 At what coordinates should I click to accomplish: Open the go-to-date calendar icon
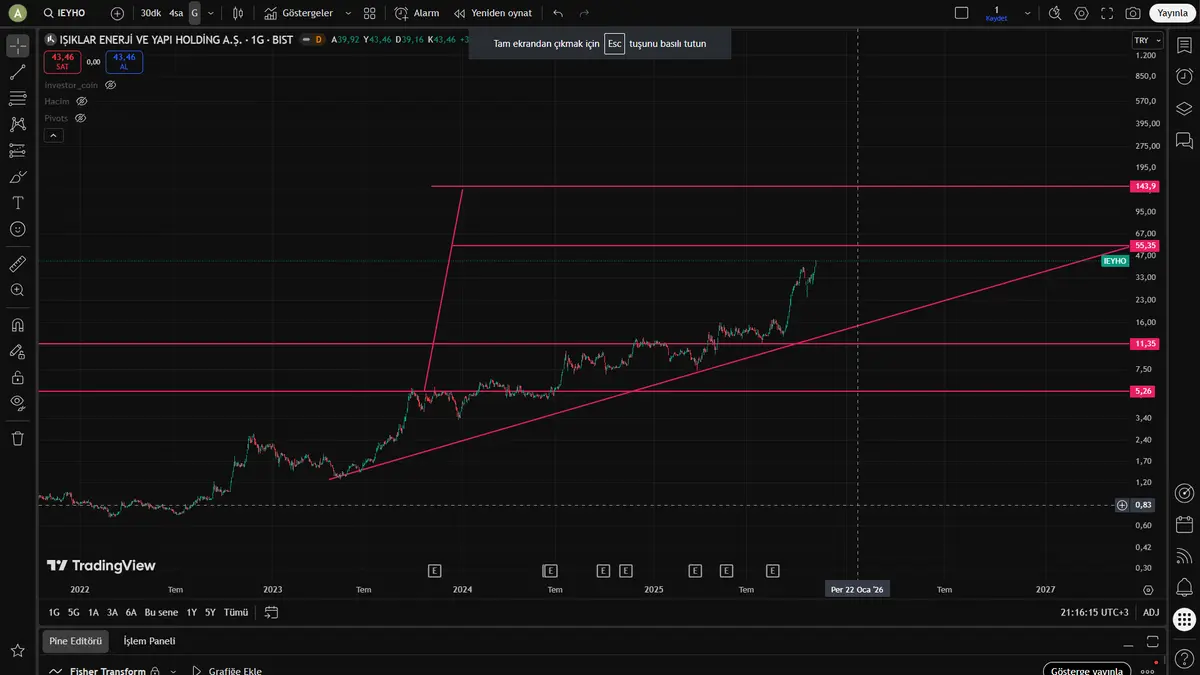coord(271,612)
